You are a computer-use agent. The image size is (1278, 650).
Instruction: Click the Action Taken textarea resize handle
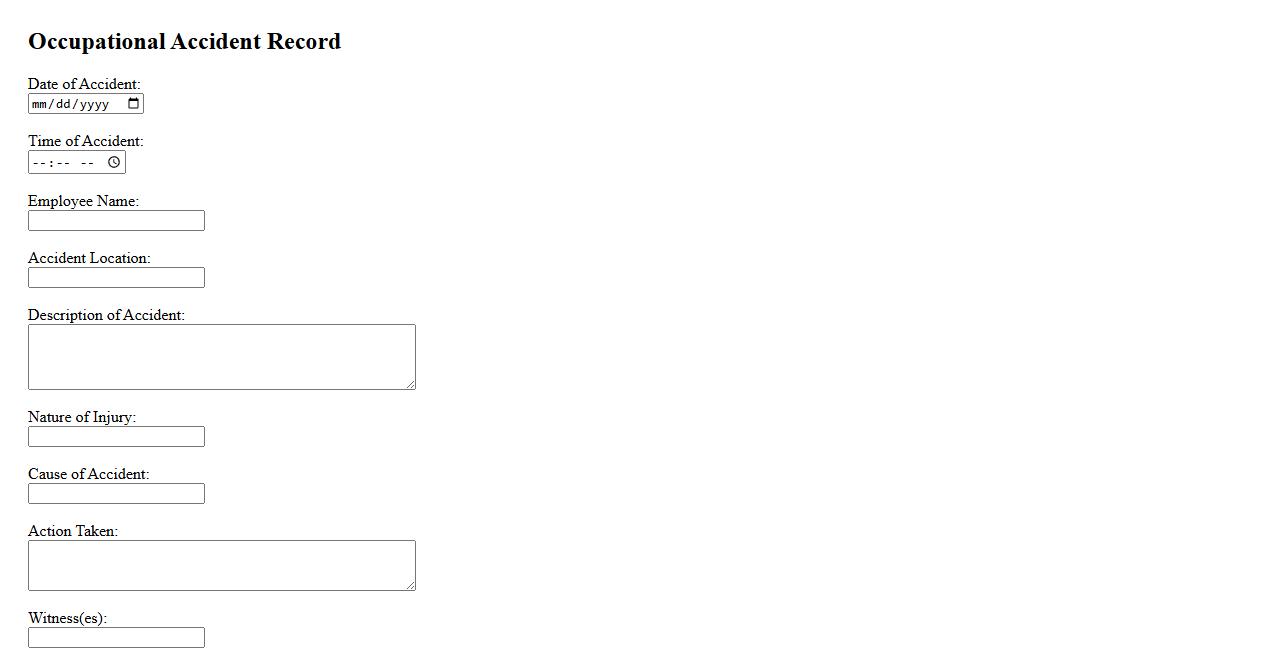410,585
